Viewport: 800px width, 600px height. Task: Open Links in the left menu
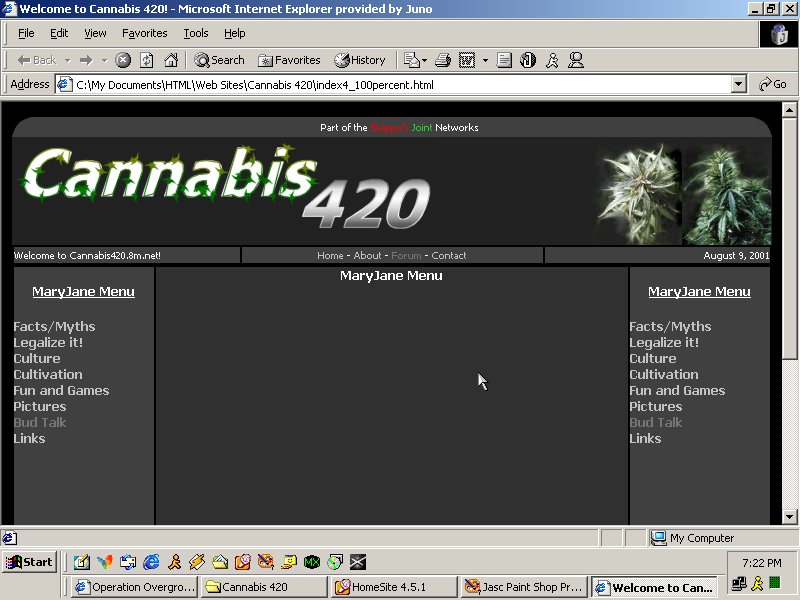30,439
